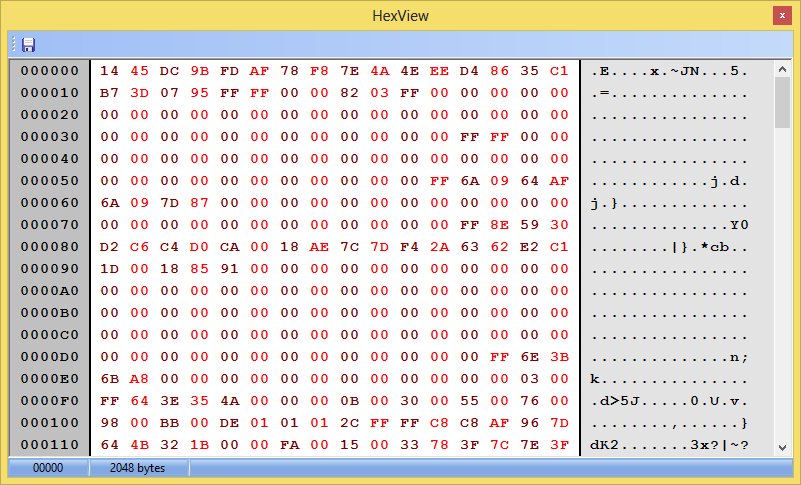The width and height of the screenshot is (801, 485).
Task: Click byte 64 in row 000050
Action: [x=530, y=180]
